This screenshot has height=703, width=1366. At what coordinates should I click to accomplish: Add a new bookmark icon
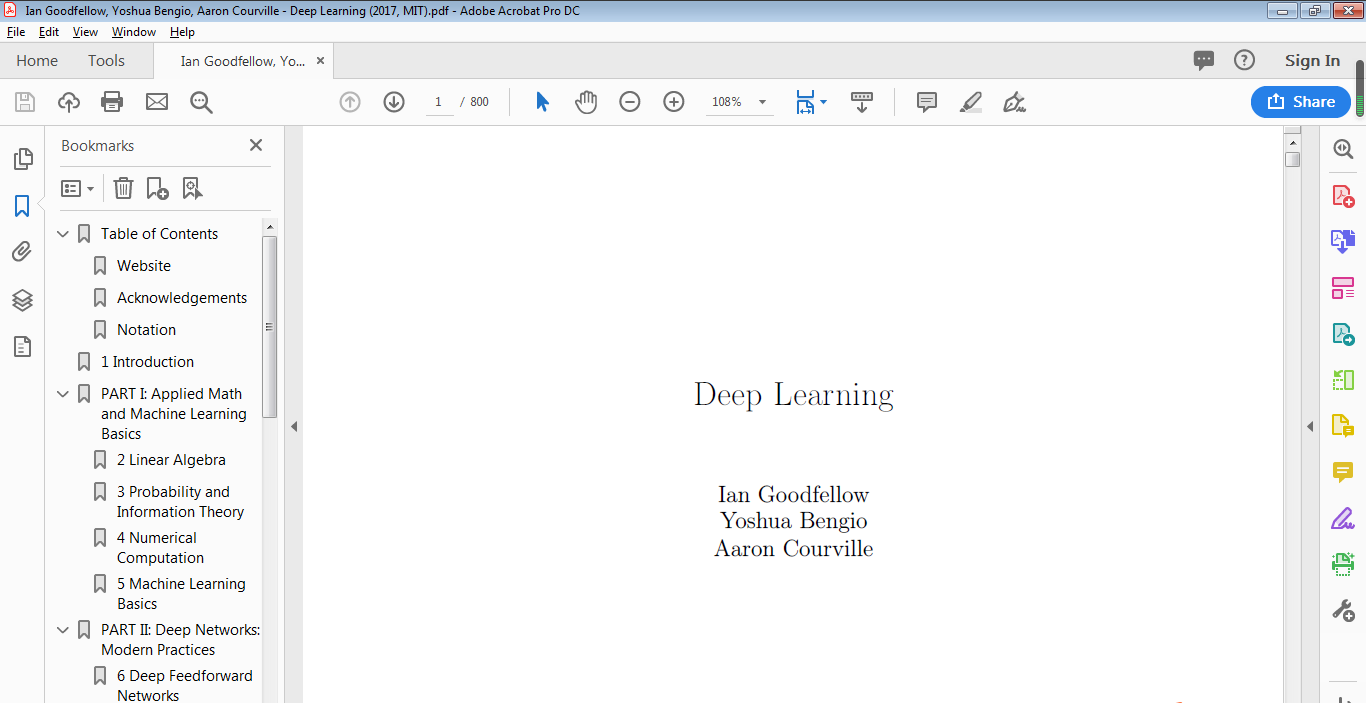tap(157, 188)
